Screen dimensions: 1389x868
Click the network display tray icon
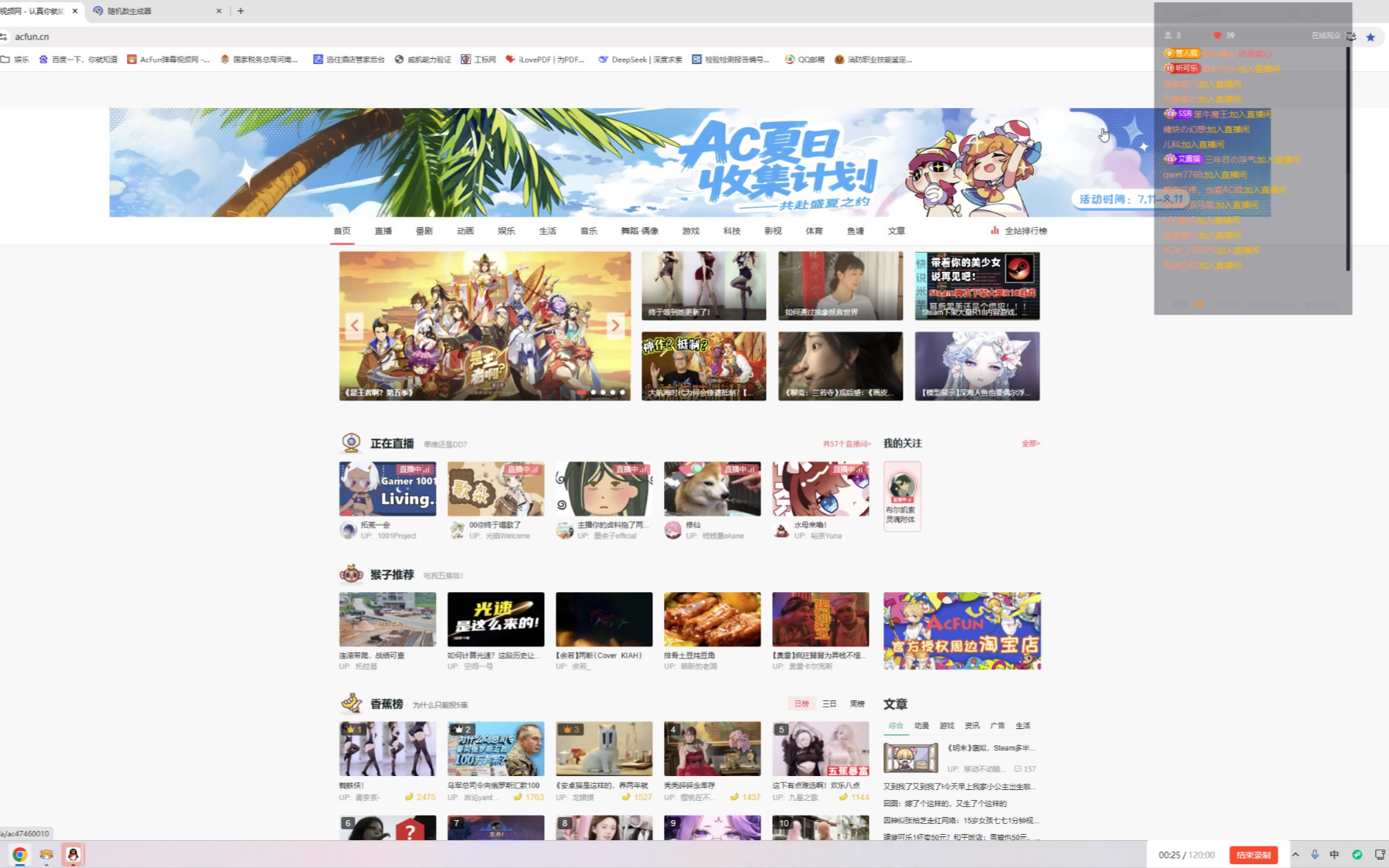click(x=1380, y=854)
